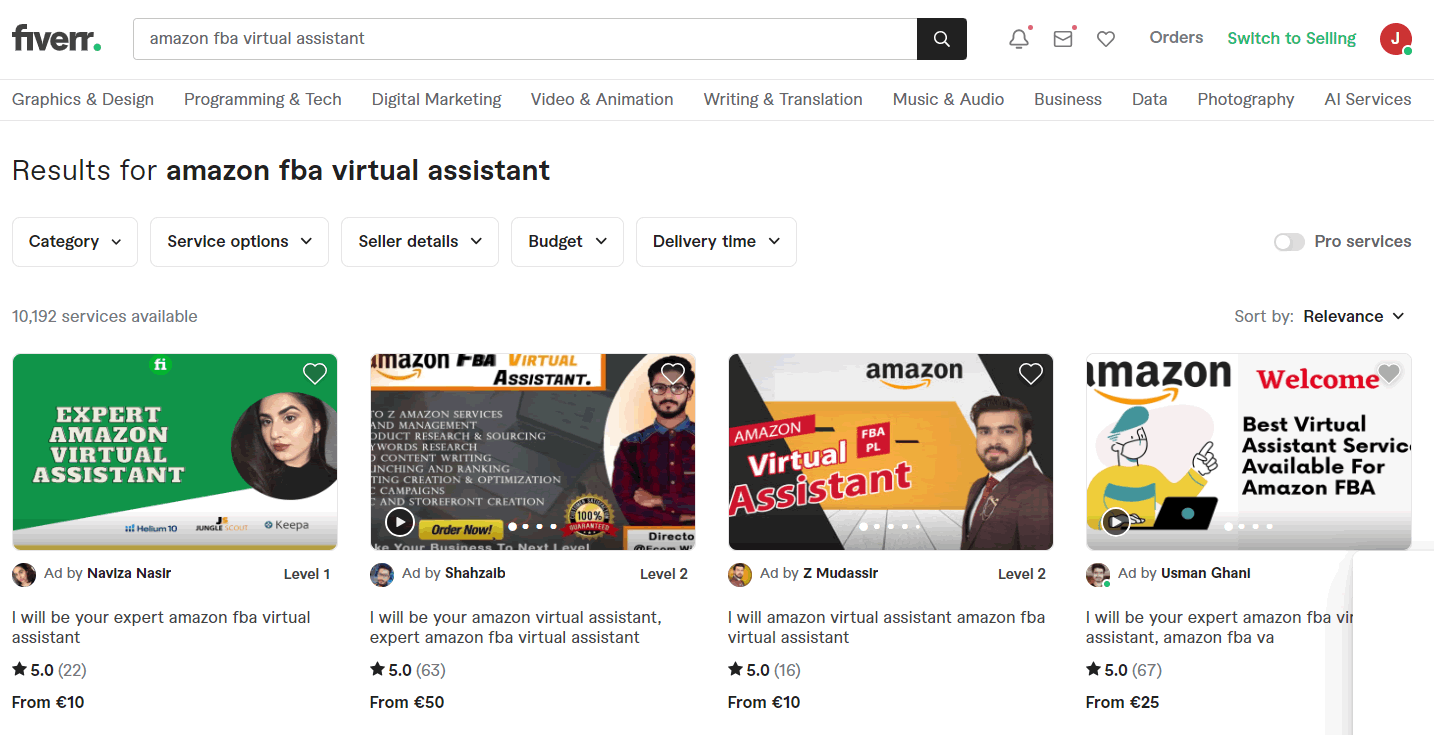
Task: Open Photography category
Action: pyautogui.click(x=1246, y=99)
